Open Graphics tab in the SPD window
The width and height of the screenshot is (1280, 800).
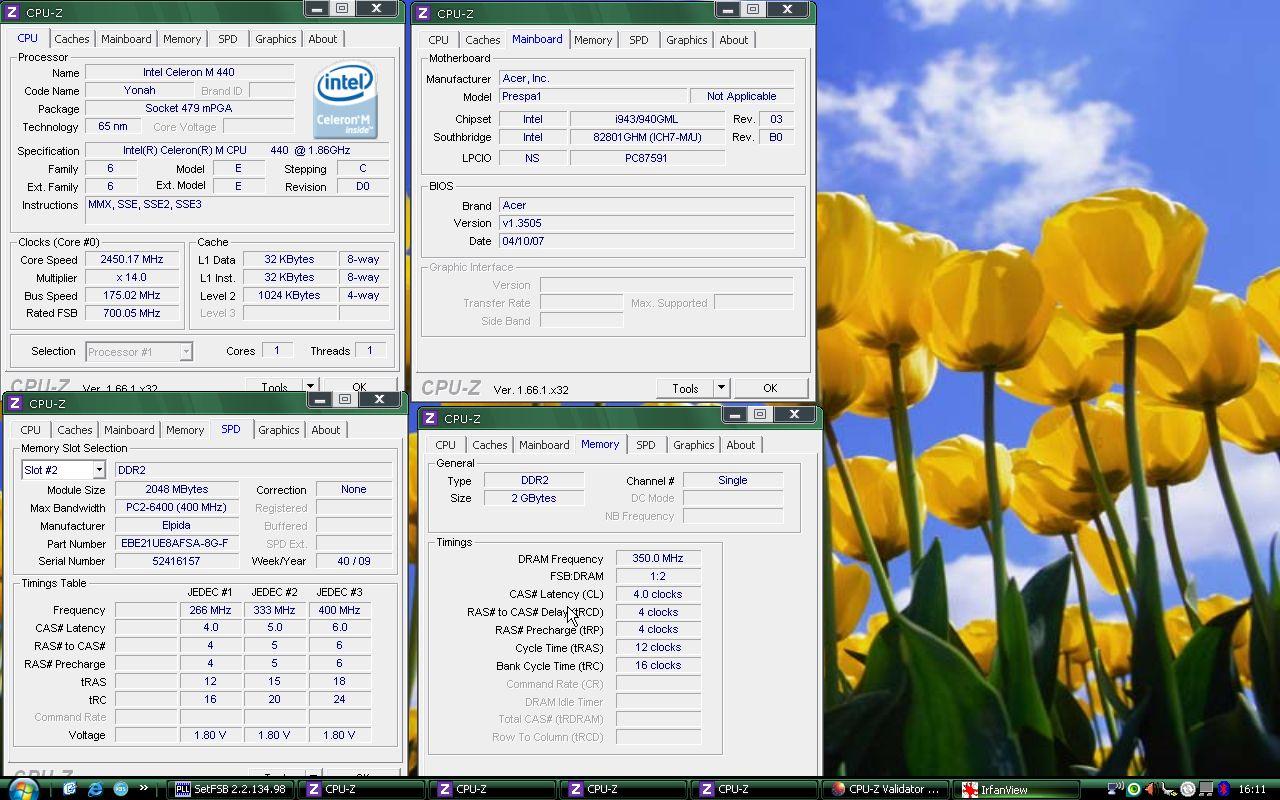click(x=278, y=430)
